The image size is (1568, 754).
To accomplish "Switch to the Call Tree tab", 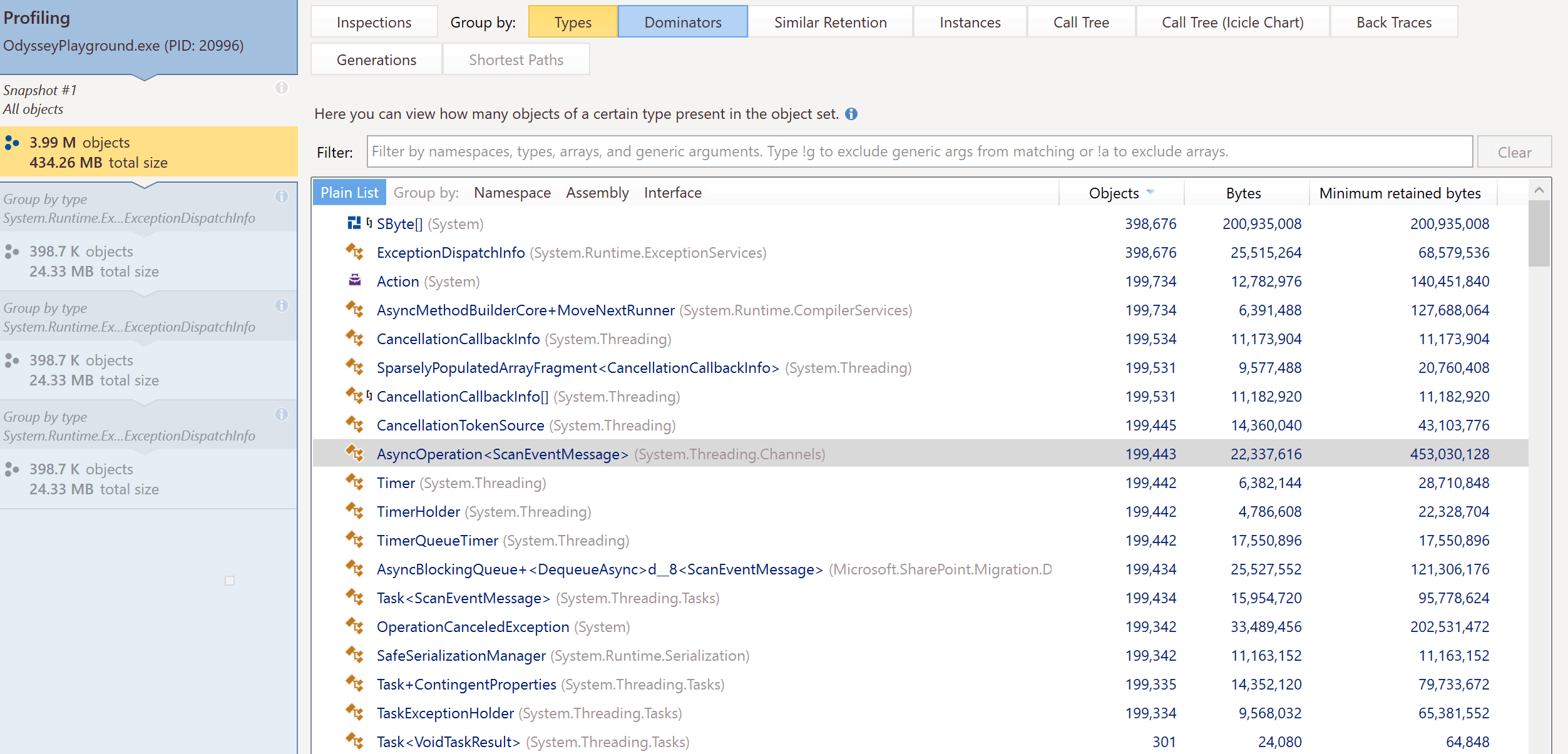I will pyautogui.click(x=1080, y=21).
